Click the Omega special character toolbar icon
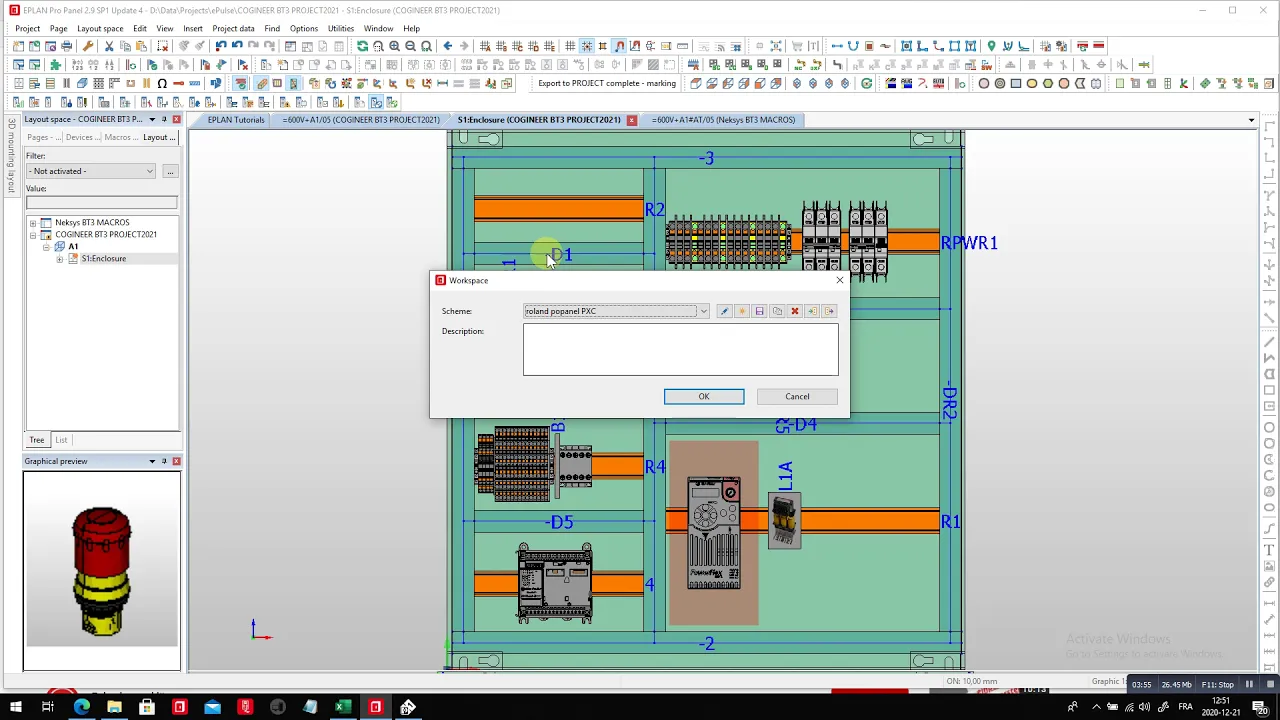The image size is (1280, 720). [162, 83]
